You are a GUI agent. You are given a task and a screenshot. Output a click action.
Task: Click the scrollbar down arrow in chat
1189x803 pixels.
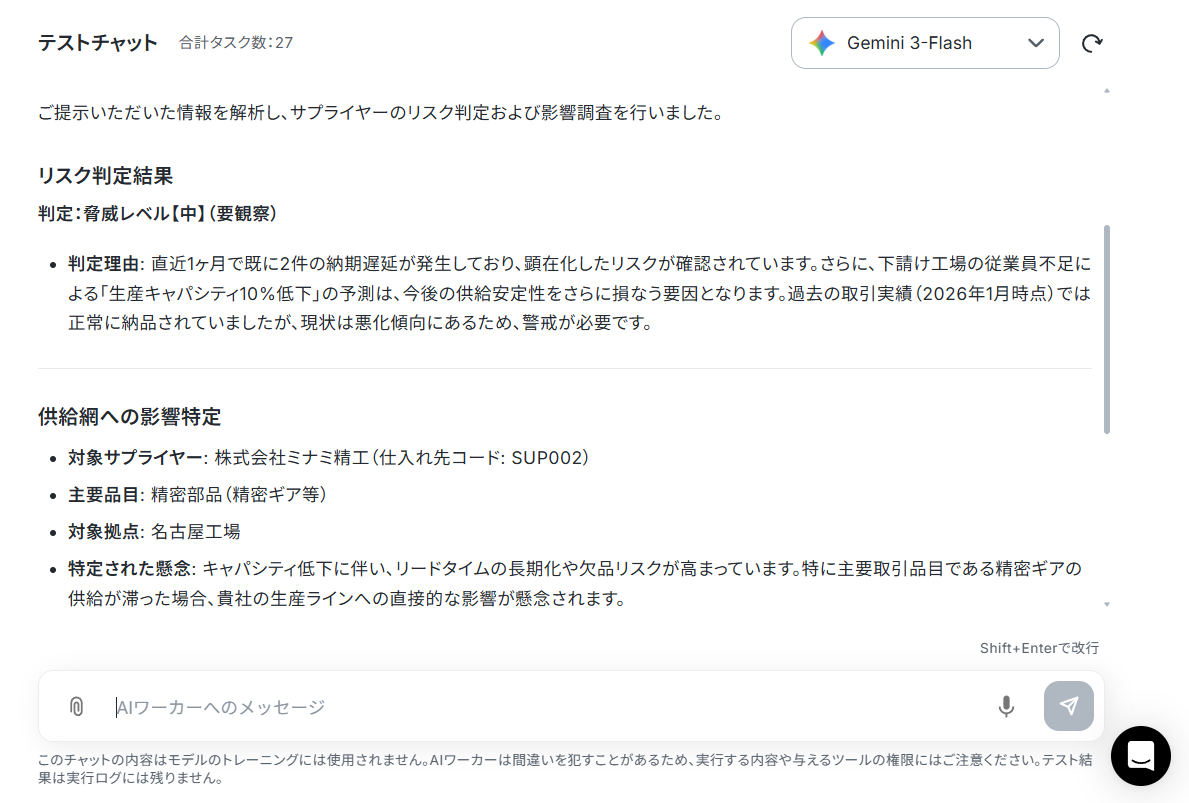[1107, 604]
